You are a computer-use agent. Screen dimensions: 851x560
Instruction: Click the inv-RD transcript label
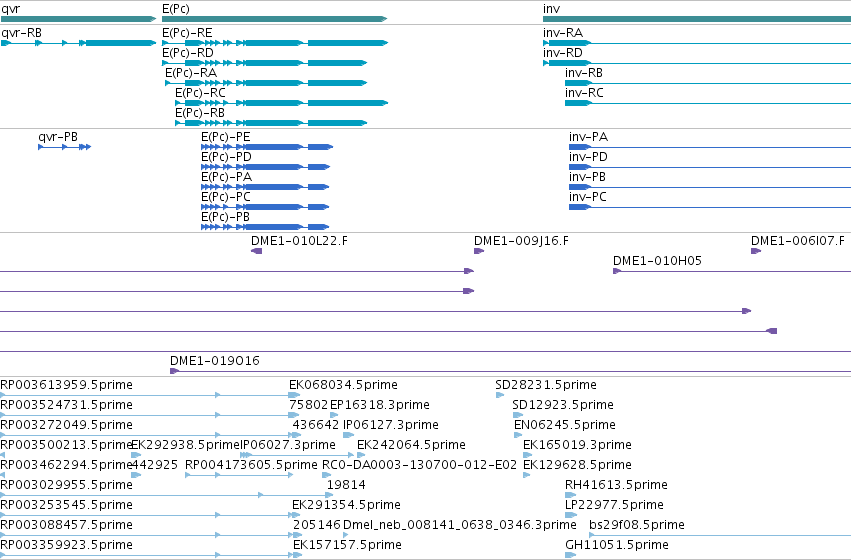pyautogui.click(x=563, y=53)
